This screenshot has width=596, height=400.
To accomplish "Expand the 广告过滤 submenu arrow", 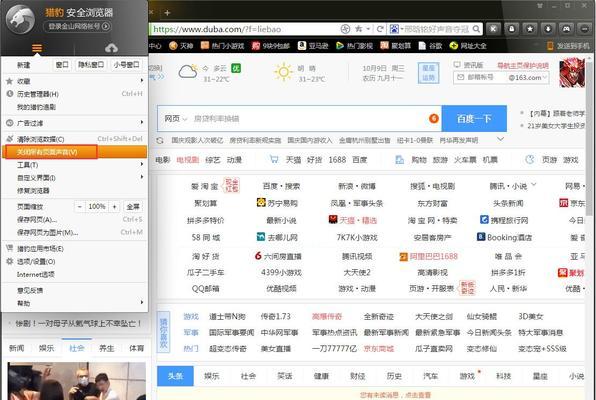I will click(142, 122).
